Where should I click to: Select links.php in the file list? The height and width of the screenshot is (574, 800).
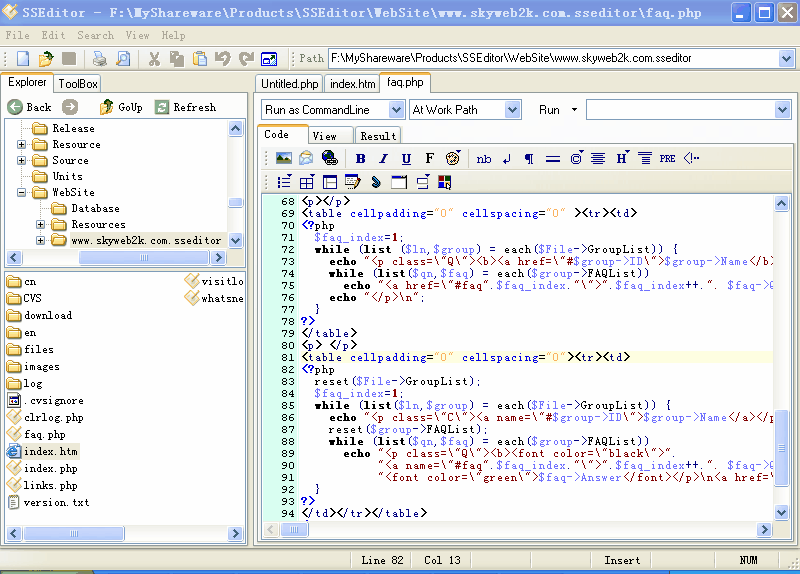tap(50, 485)
